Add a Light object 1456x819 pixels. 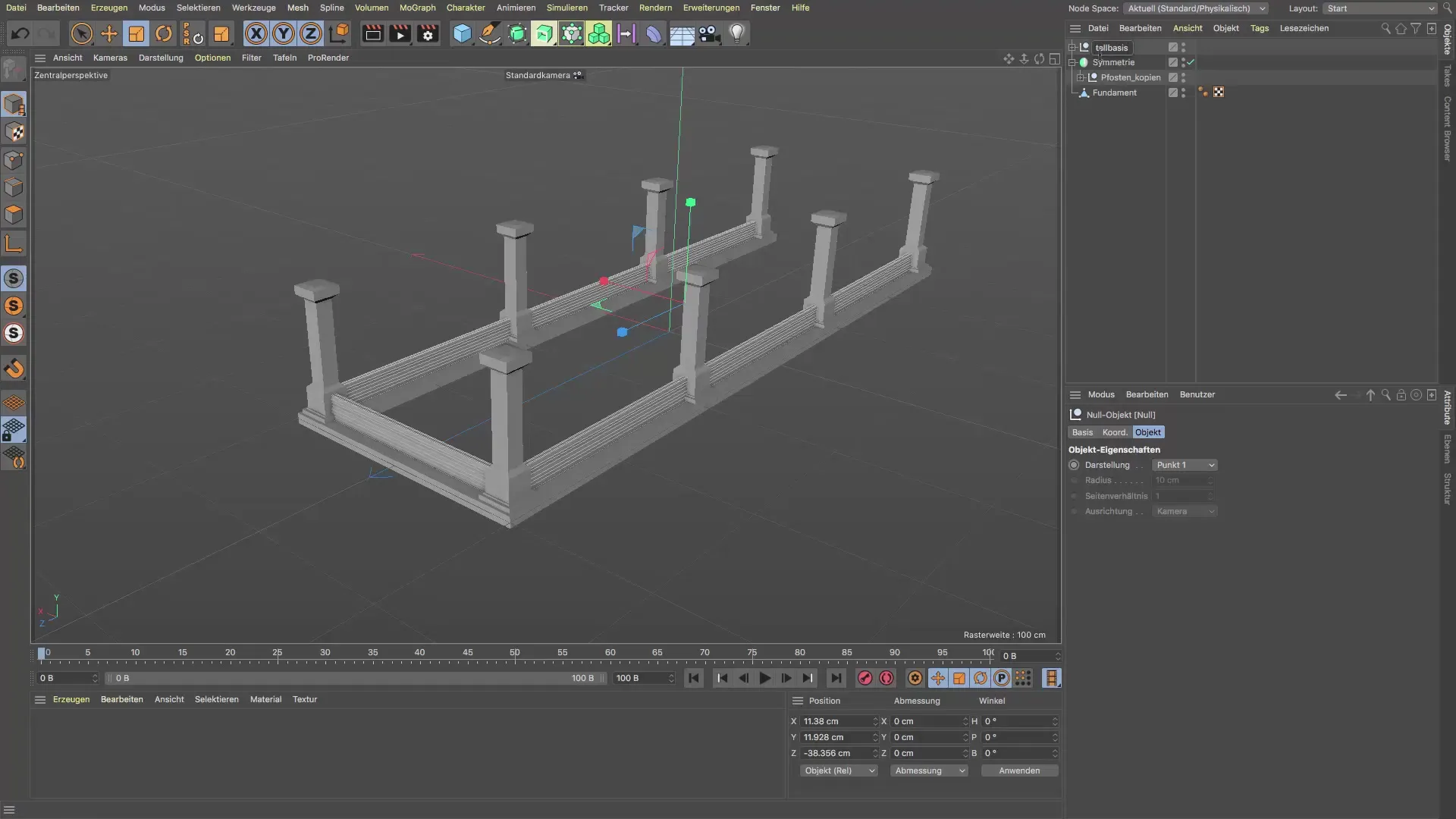click(737, 33)
